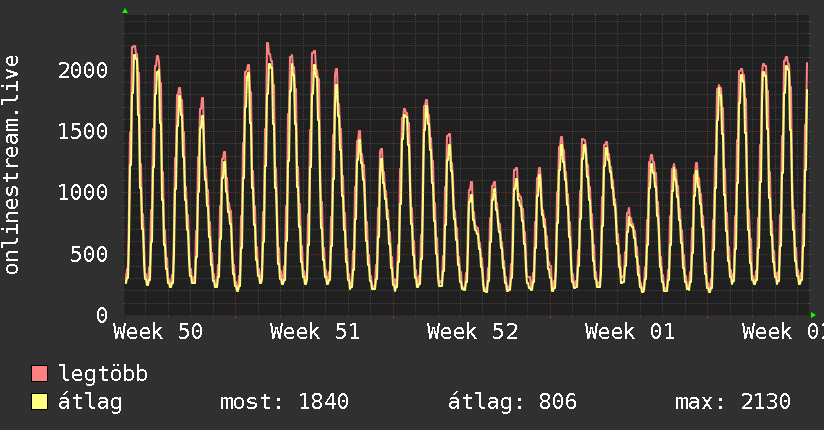Click the 'onlinestream.live' vertical axis title
Screen dimensions: 824x430
pyautogui.click(x=12, y=165)
